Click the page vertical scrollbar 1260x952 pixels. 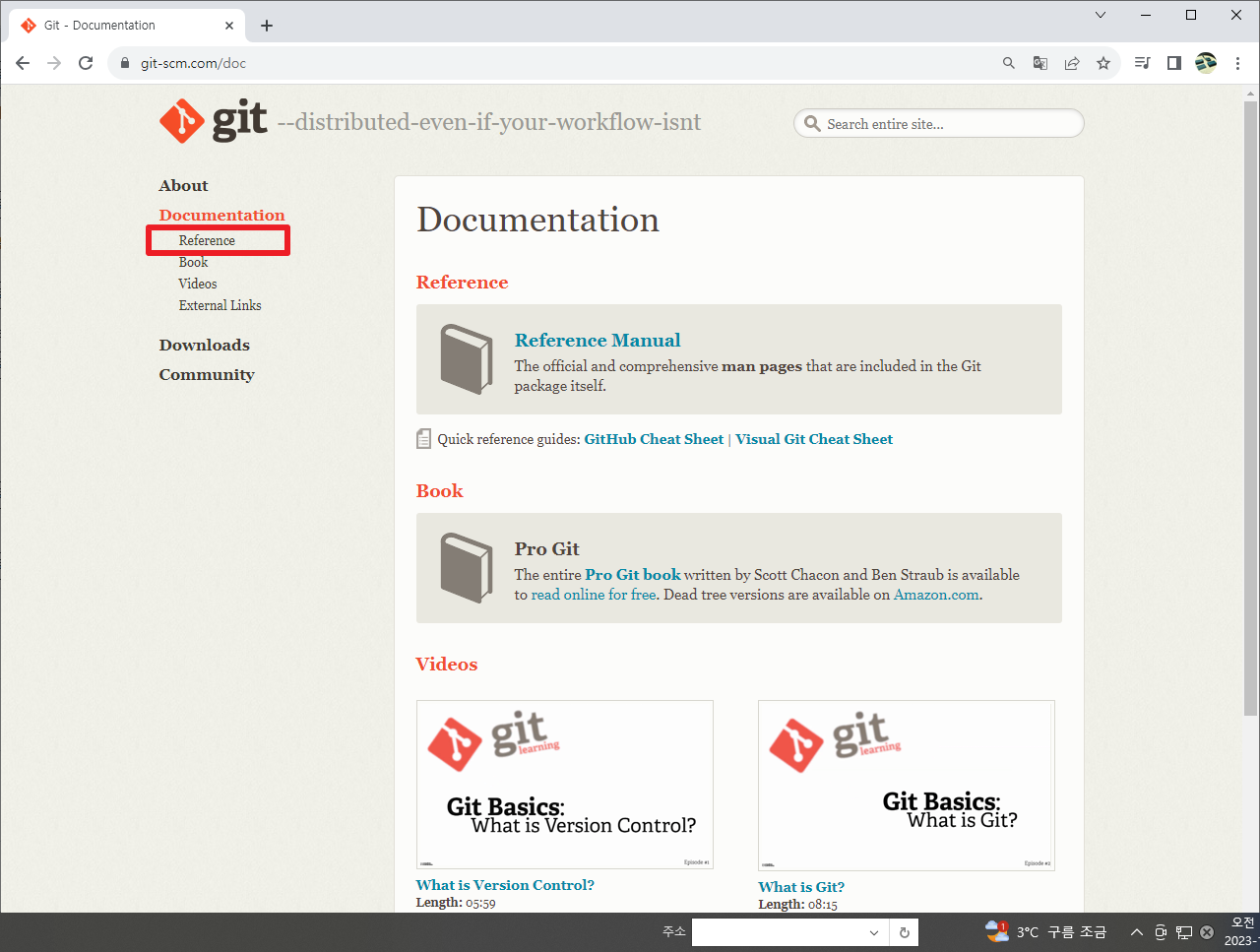coord(1250,408)
